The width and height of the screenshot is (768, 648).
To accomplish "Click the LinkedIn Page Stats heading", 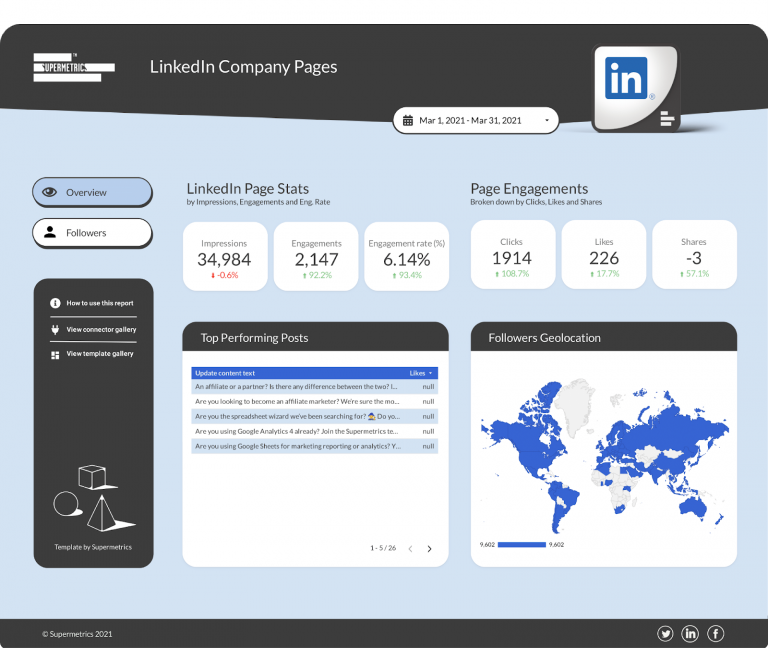I will tap(248, 189).
